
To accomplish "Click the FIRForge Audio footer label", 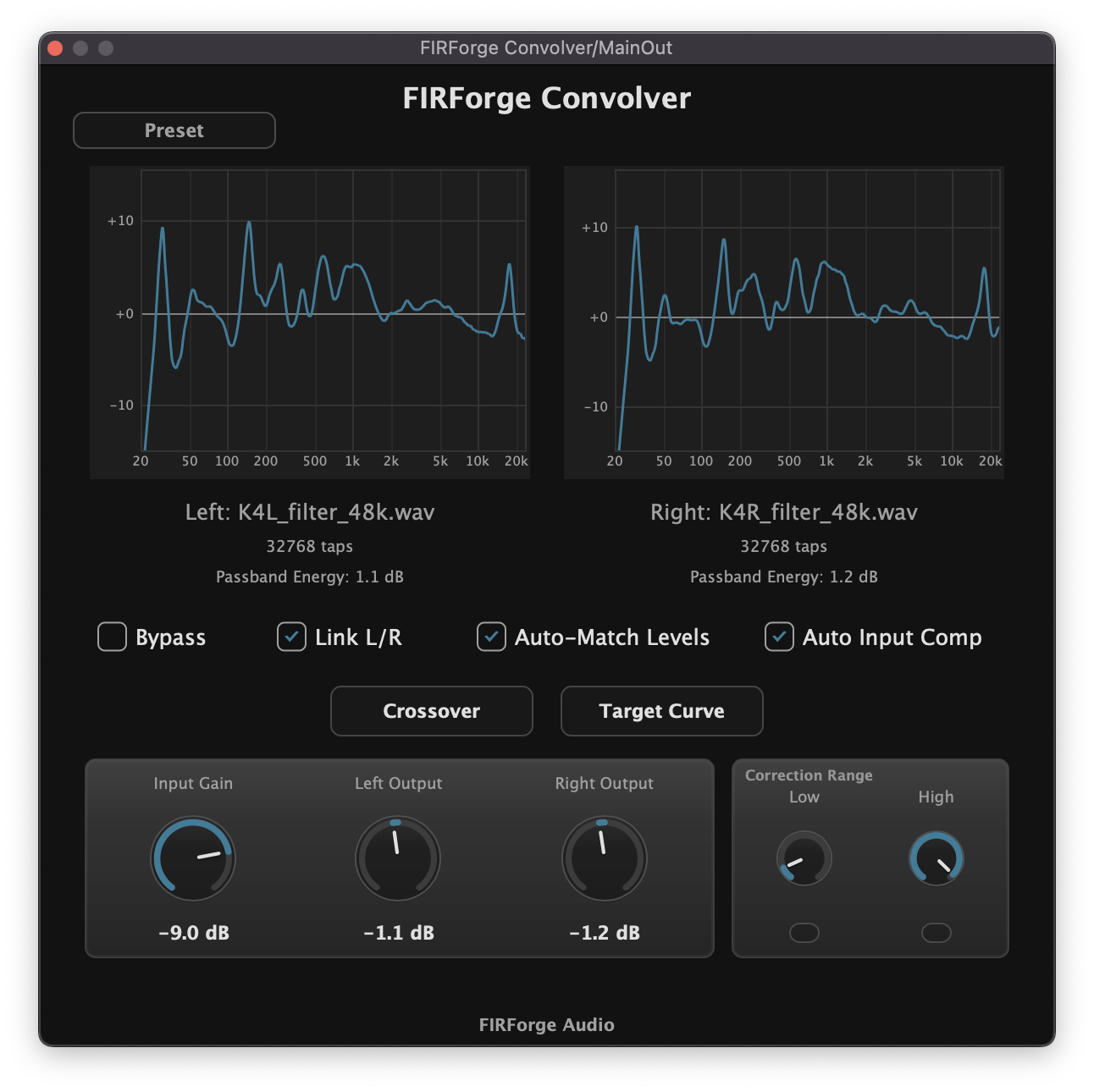I will tap(547, 1024).
